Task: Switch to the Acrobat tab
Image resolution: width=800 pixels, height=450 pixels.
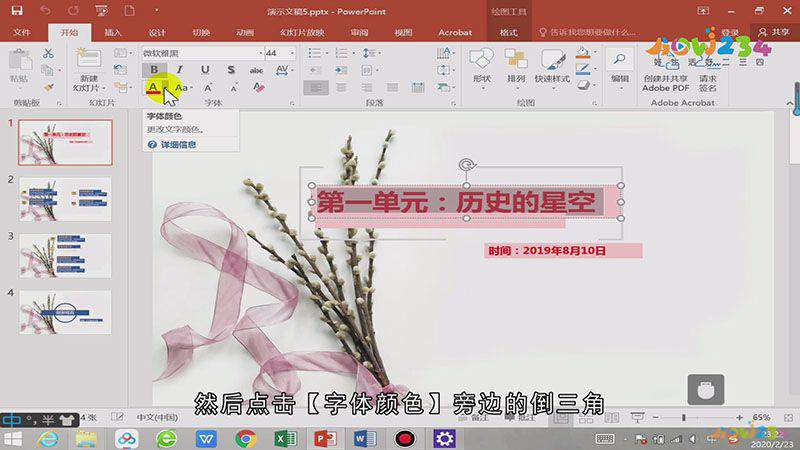Action: (455, 32)
